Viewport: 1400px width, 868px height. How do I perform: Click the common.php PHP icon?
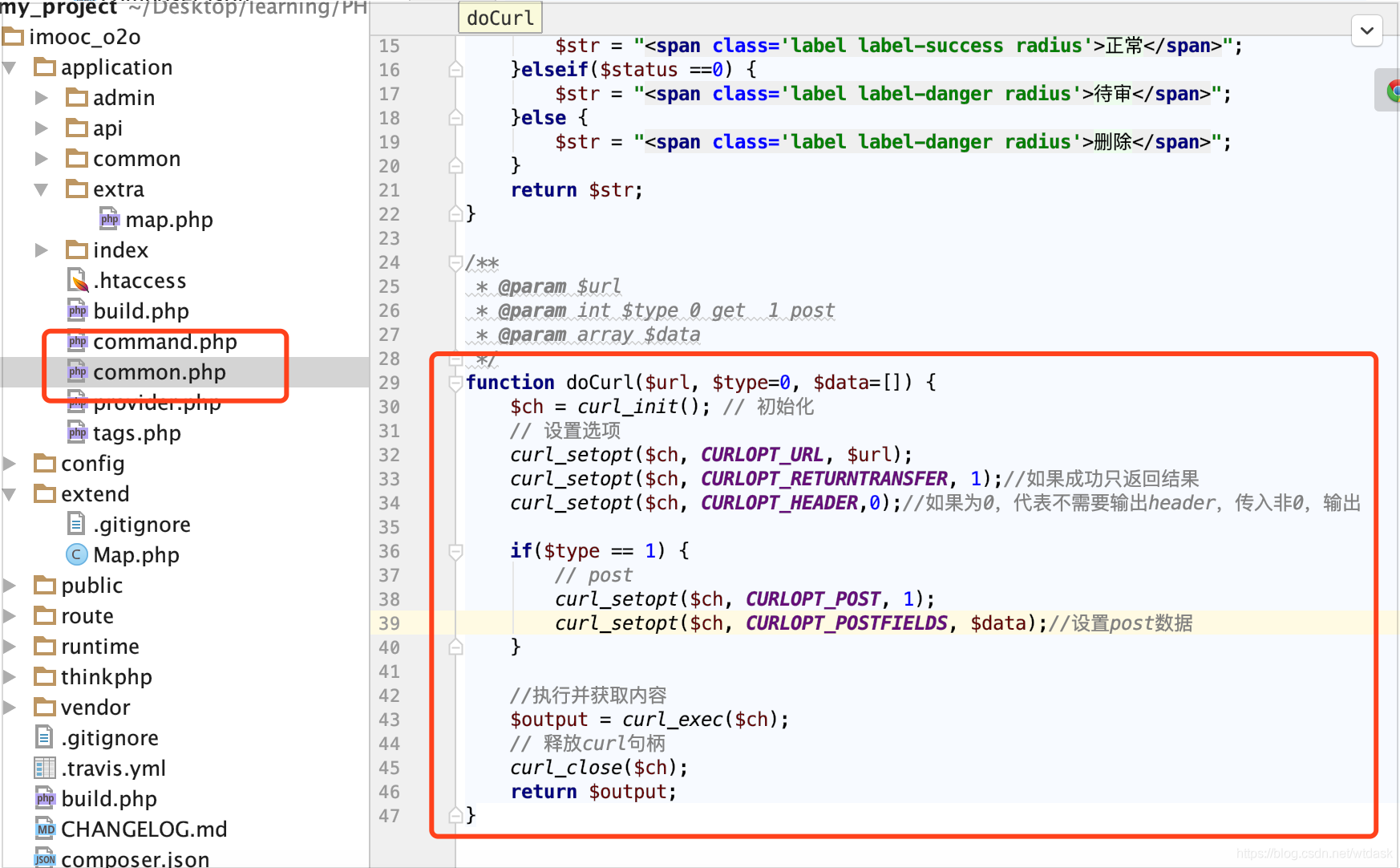coord(78,371)
